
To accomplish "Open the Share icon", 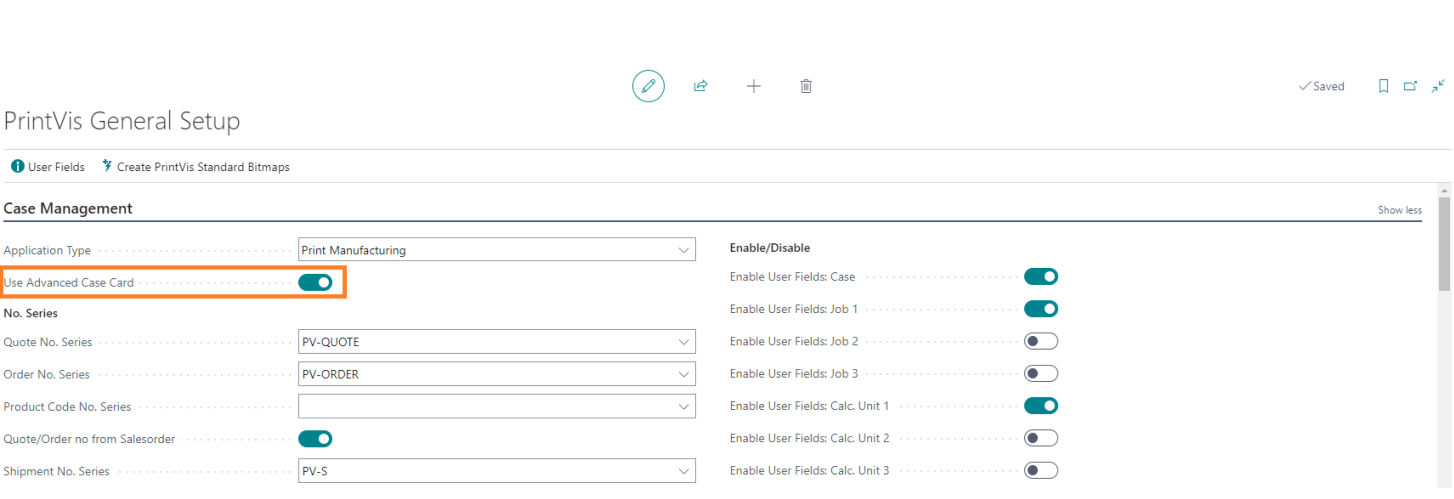I will click(700, 86).
